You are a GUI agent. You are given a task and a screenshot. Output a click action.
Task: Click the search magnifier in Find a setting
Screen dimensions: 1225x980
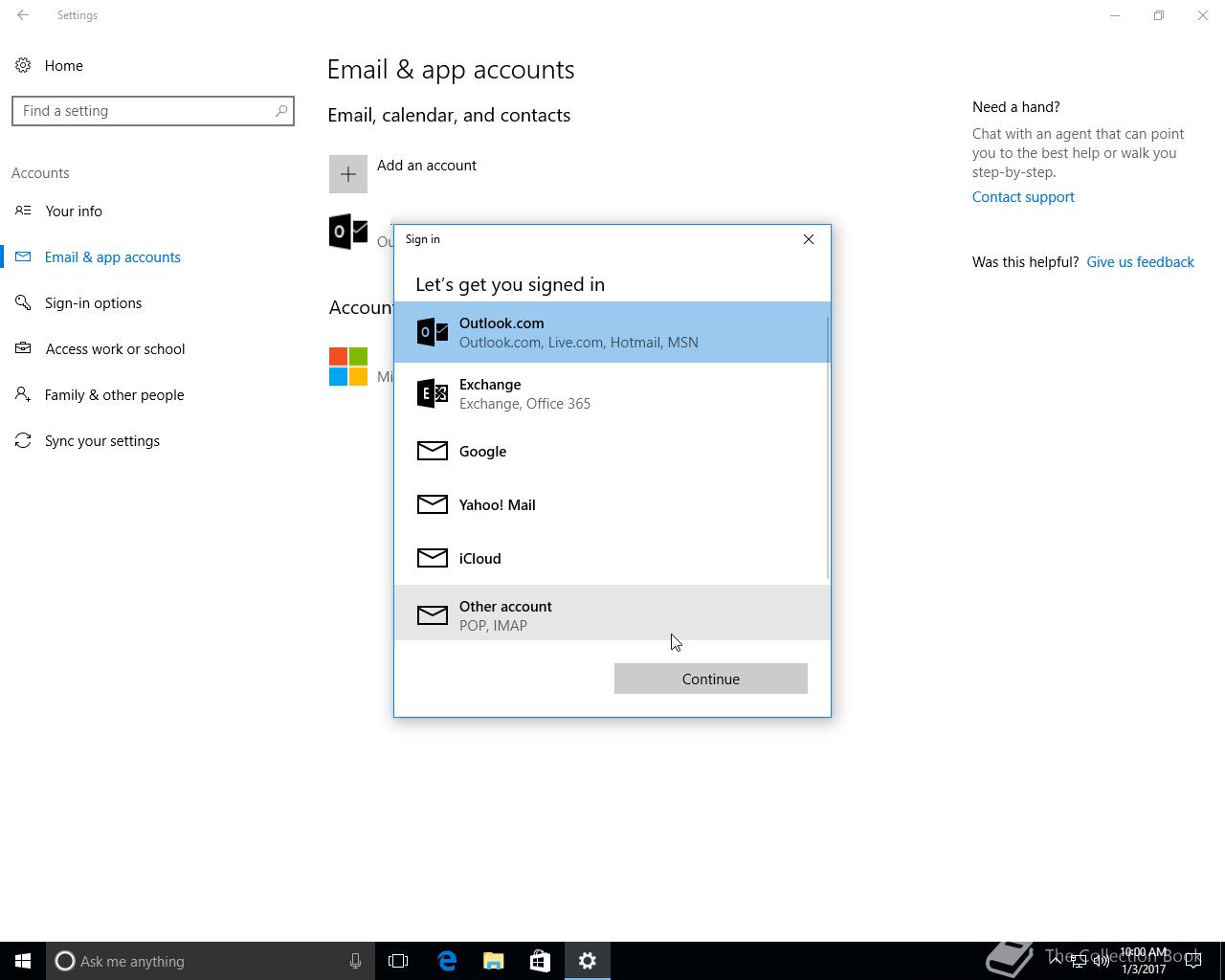click(x=281, y=111)
